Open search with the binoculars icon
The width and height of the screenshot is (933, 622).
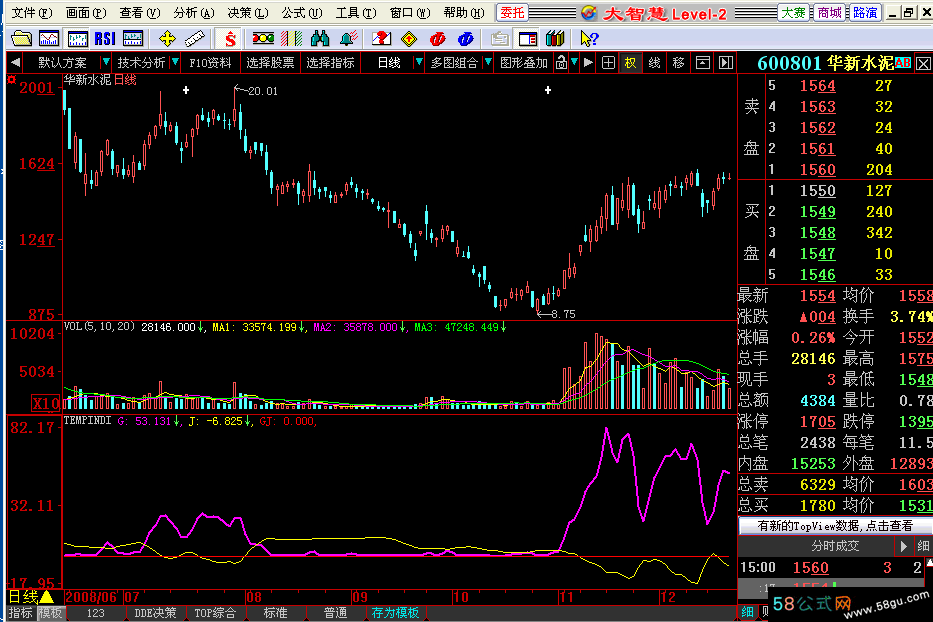[x=320, y=39]
